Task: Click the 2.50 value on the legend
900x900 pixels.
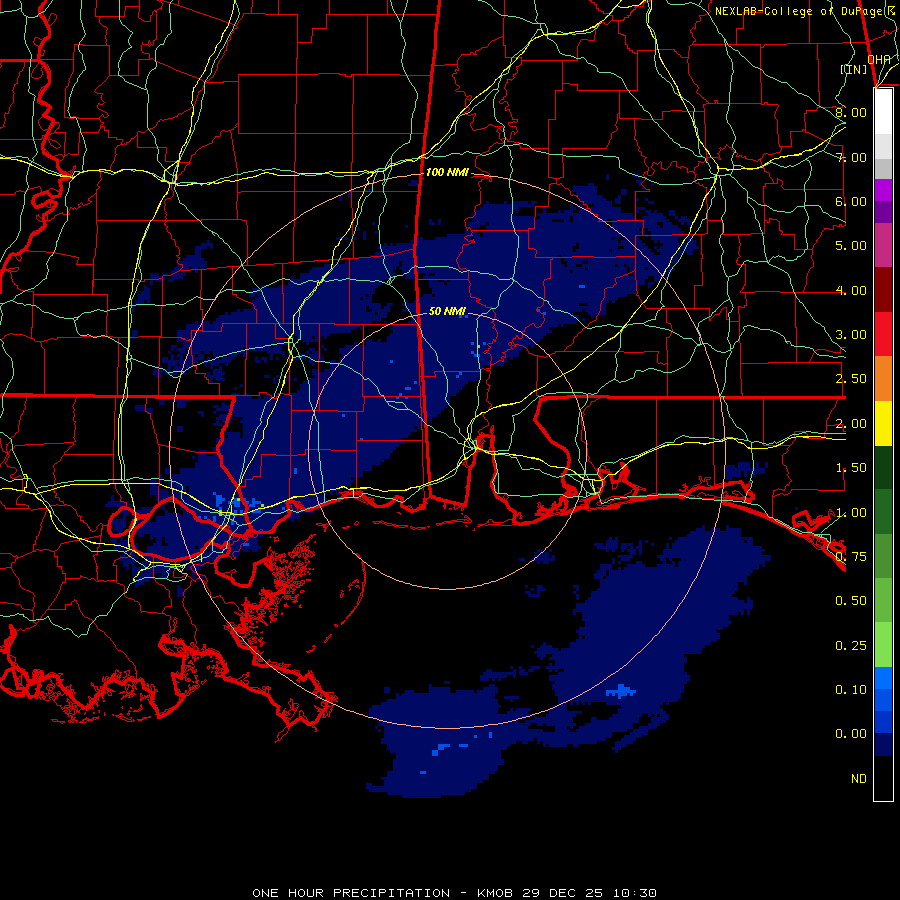Action: 851,379
